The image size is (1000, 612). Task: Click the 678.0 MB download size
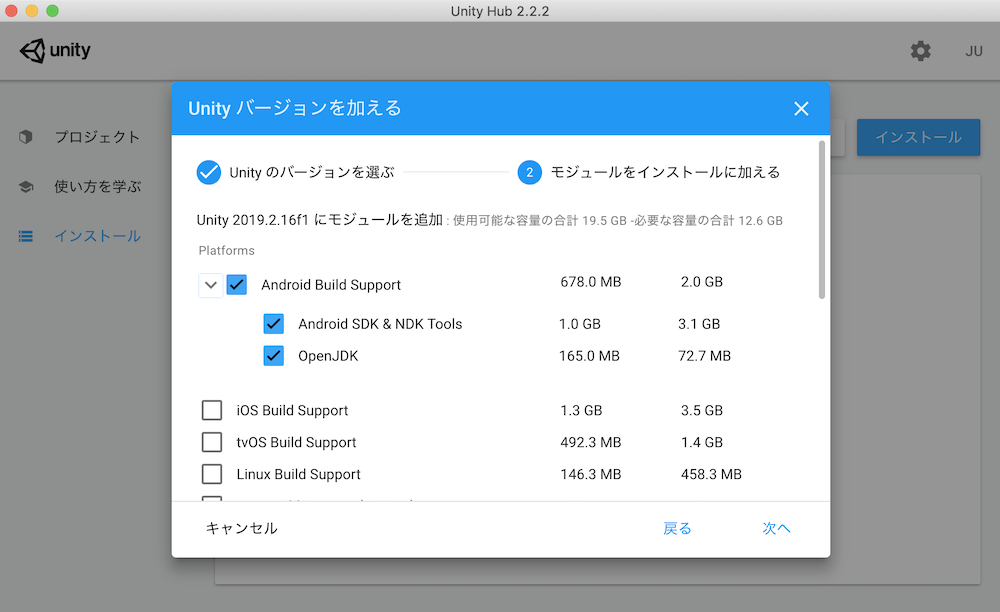pos(591,282)
